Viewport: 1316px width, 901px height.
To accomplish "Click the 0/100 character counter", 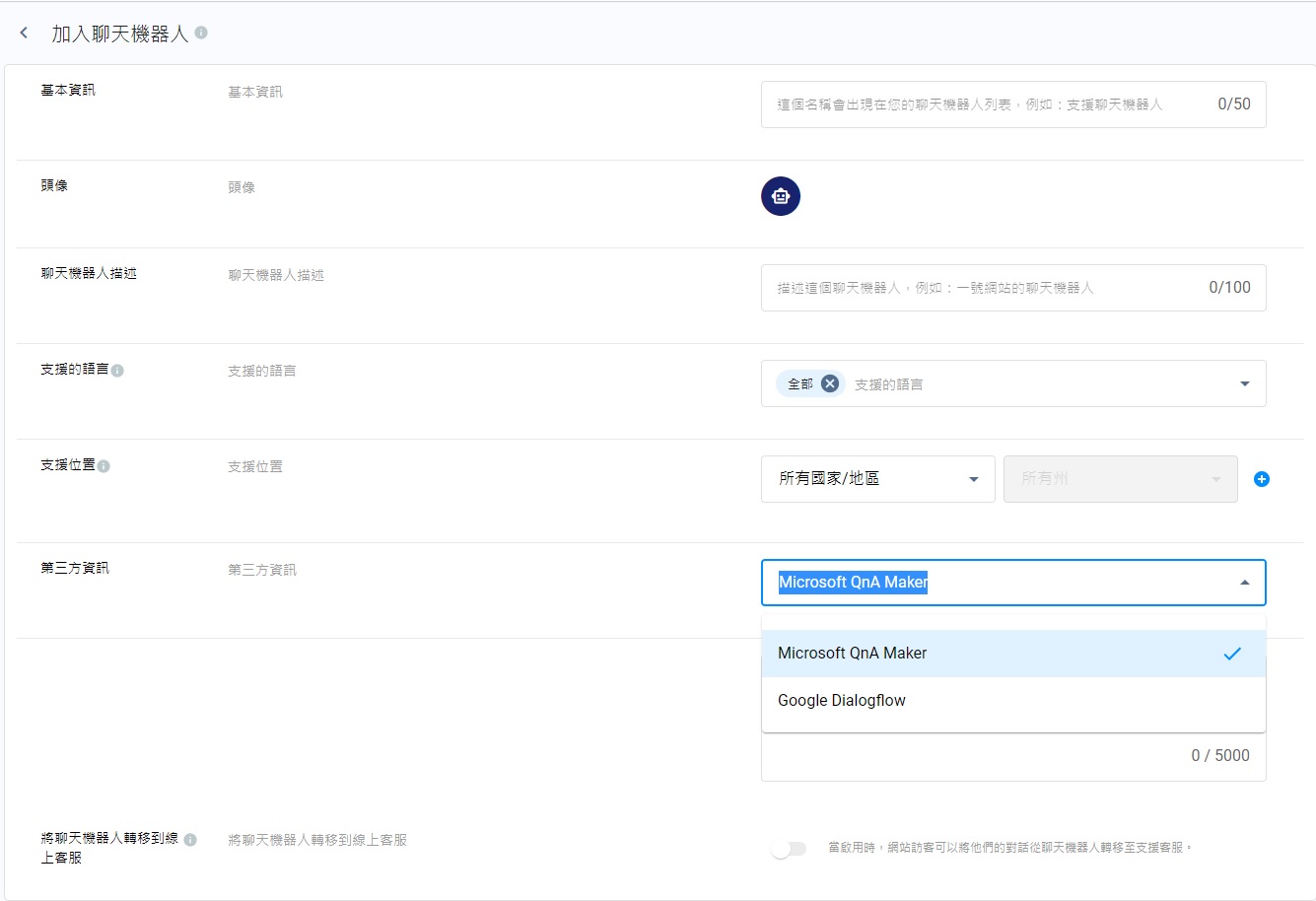I will point(1229,287).
